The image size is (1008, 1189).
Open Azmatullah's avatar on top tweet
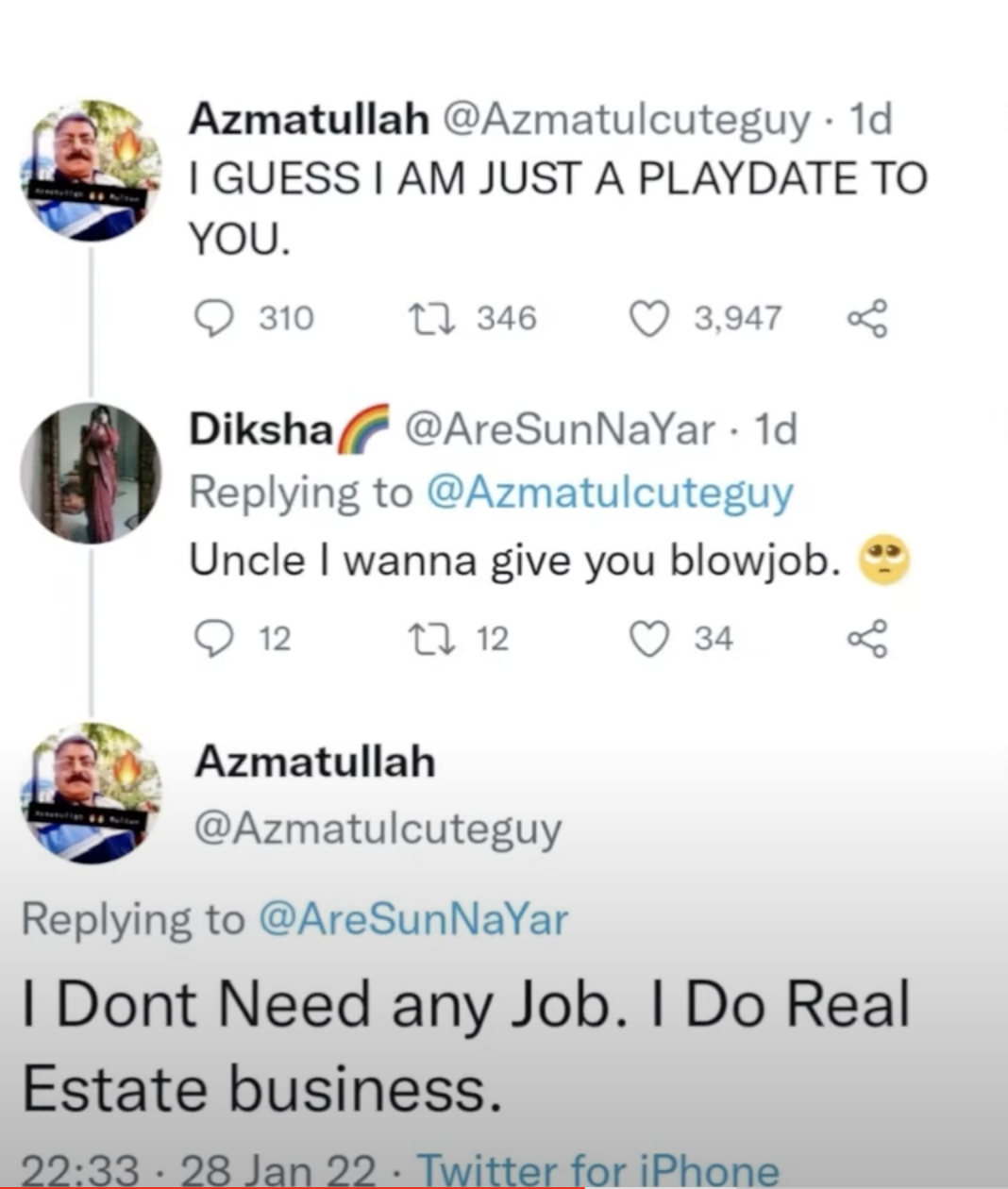tap(92, 171)
